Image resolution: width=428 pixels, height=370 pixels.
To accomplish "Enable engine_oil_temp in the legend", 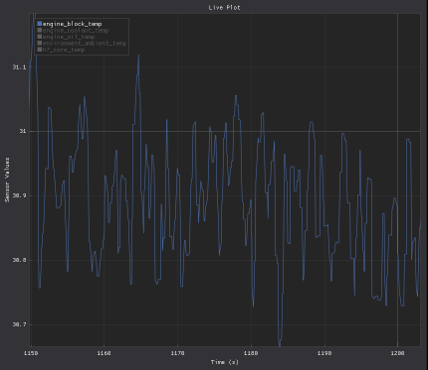I will point(66,37).
